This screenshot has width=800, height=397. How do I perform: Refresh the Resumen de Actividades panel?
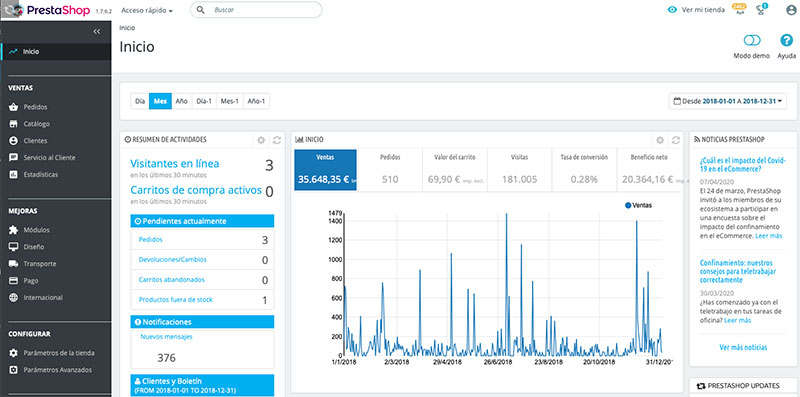pos(277,140)
